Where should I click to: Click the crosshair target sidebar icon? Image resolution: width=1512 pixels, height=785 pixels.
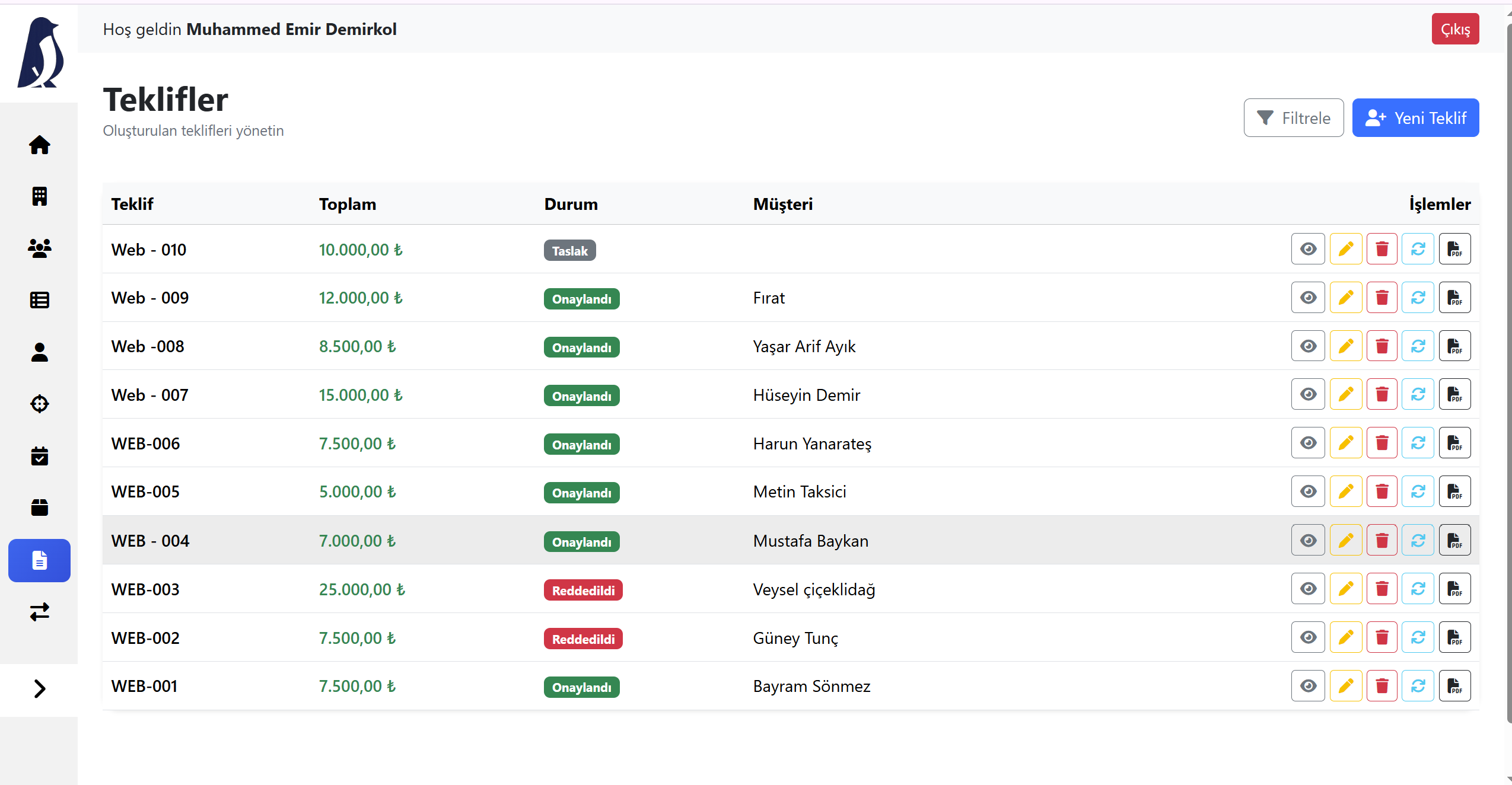pos(39,404)
